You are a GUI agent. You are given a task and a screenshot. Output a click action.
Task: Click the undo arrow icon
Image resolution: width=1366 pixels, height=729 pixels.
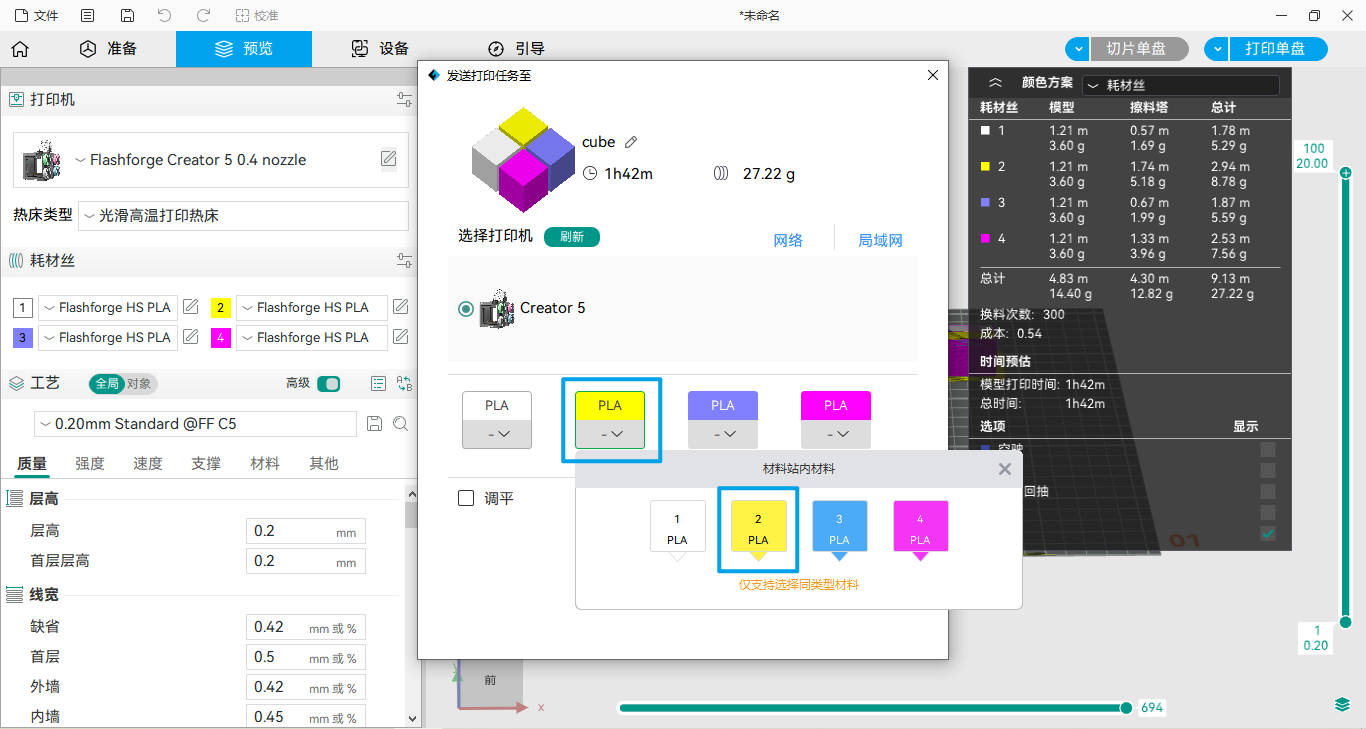[165, 15]
